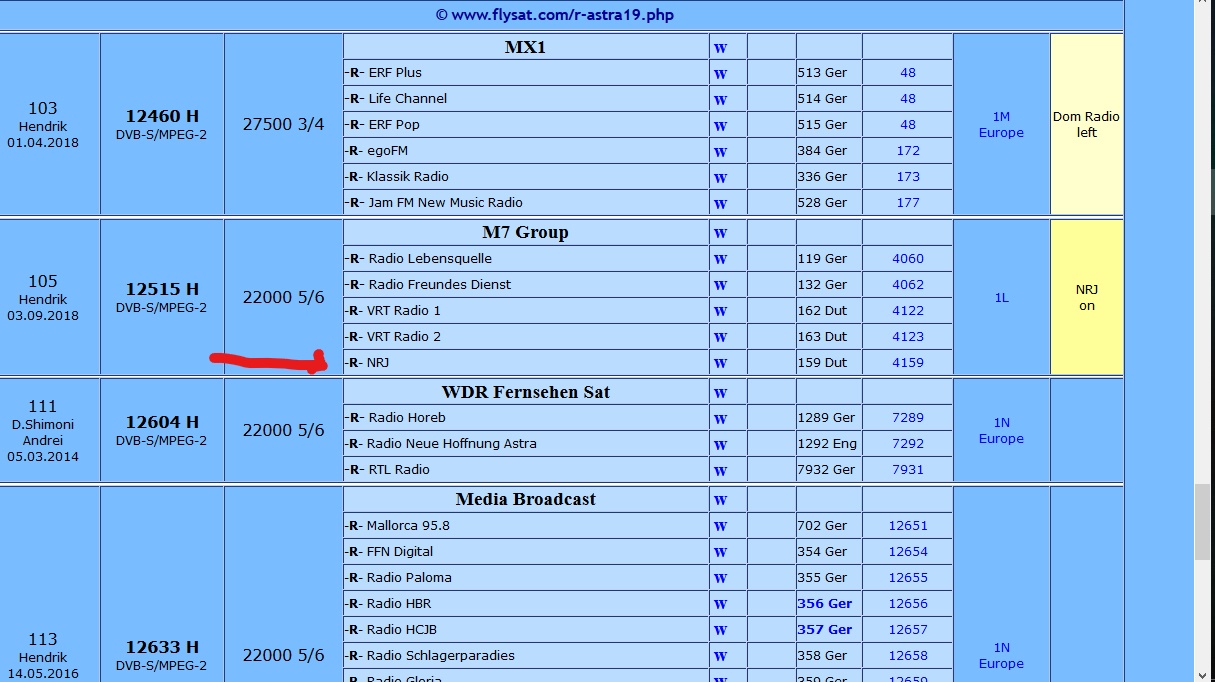Click the bold 357 Ger audio entry
Viewport: 1215px width, 682px height.
pos(825,630)
